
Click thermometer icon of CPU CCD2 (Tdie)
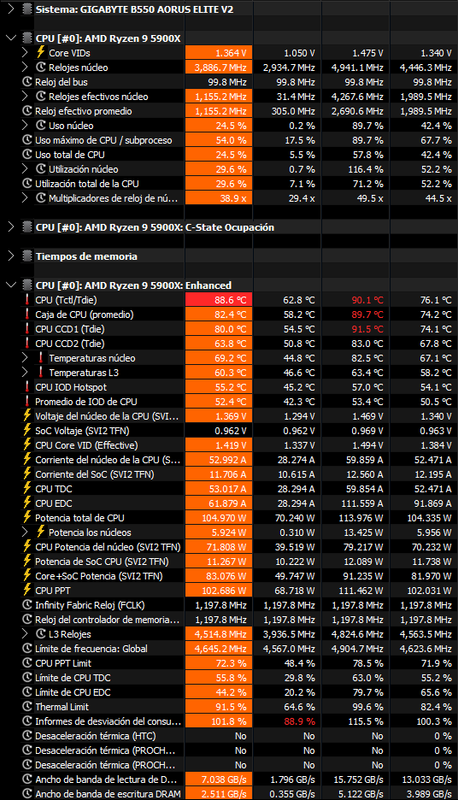tap(27, 343)
